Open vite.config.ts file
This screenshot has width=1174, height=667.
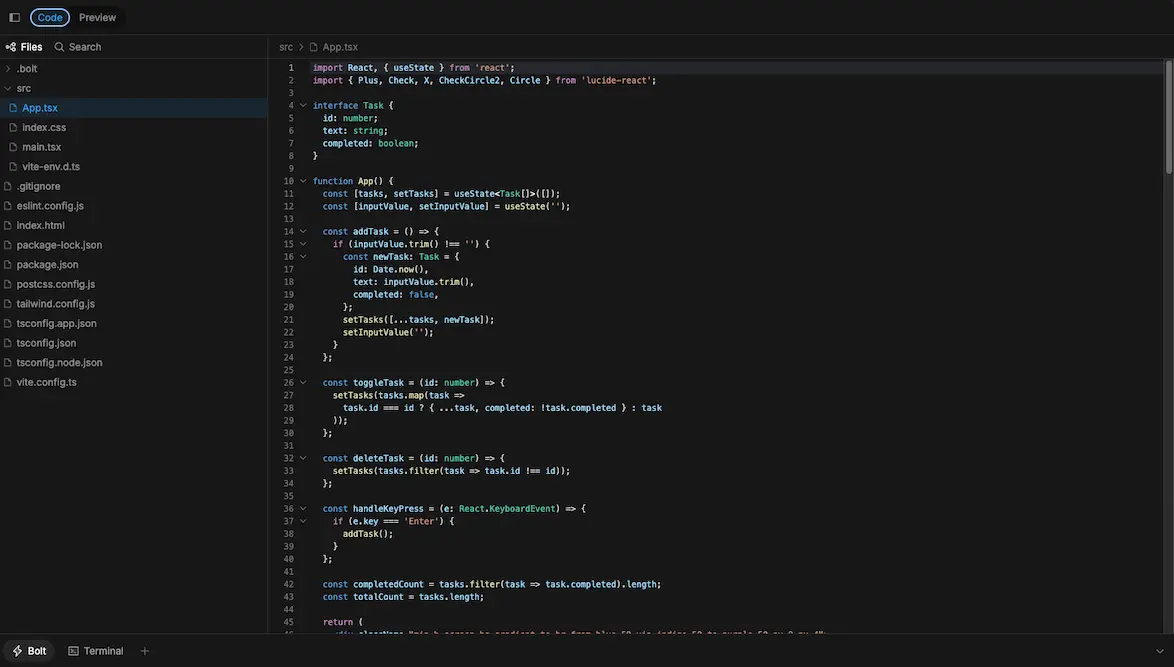[x=46, y=382]
